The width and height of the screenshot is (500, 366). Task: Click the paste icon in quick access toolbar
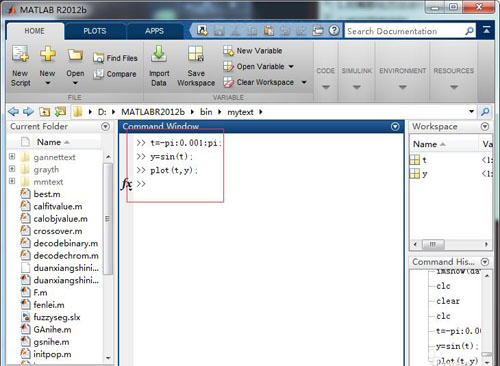(269, 31)
